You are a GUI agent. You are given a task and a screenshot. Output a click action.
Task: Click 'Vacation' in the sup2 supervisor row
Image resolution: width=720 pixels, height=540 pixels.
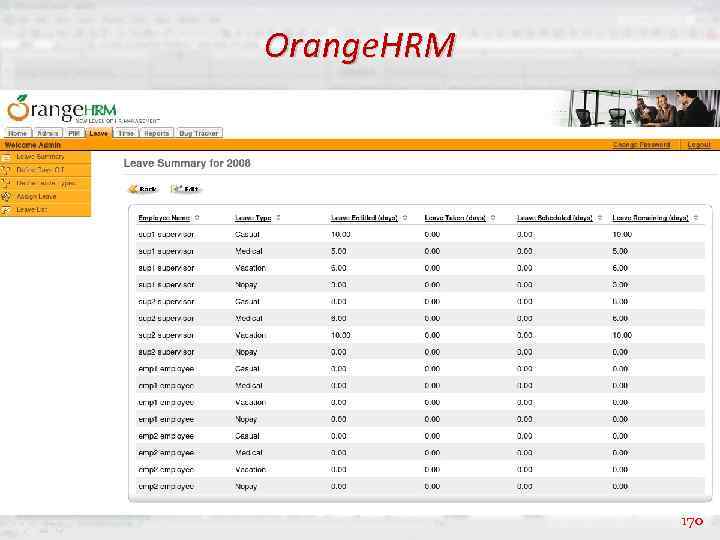[x=250, y=335]
